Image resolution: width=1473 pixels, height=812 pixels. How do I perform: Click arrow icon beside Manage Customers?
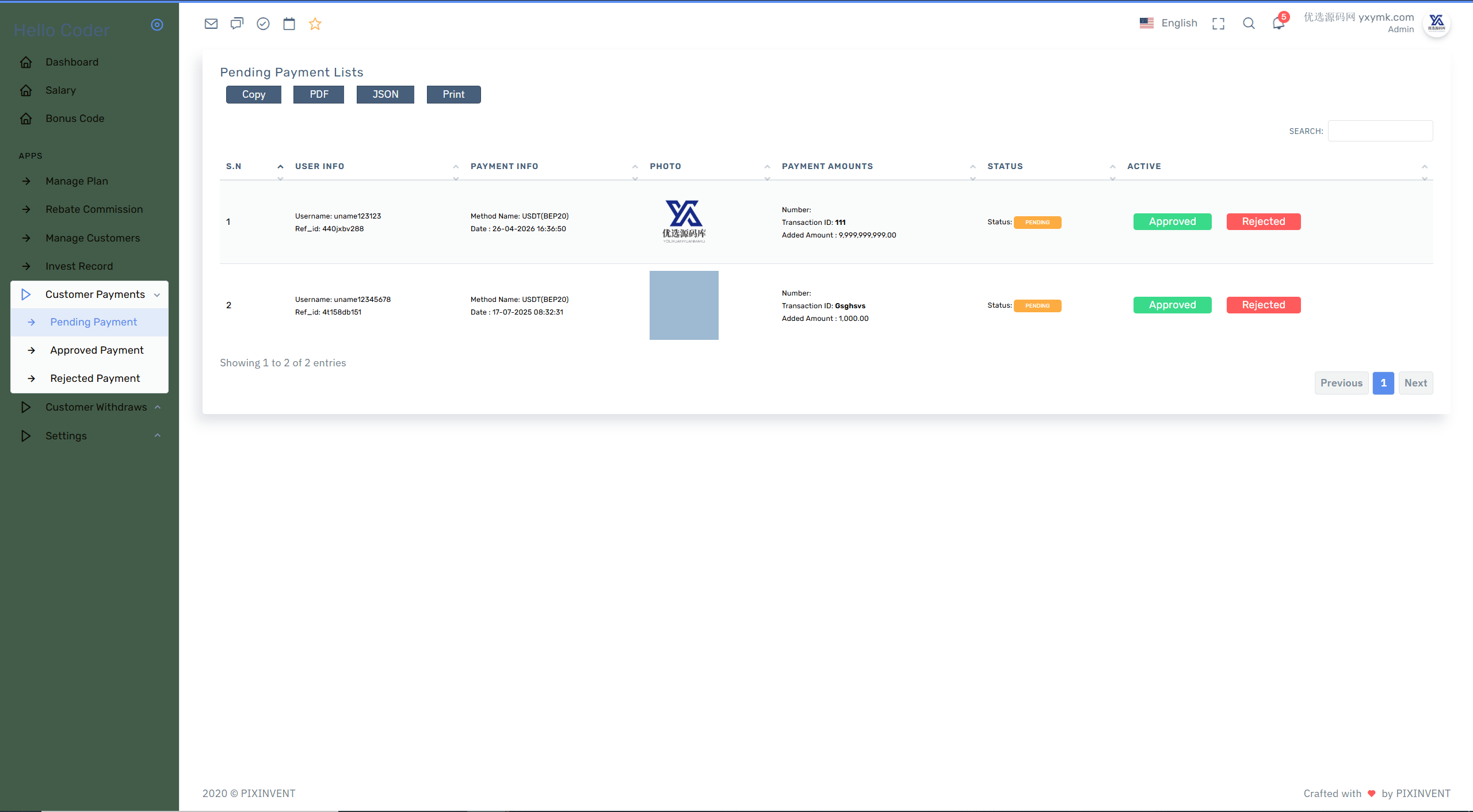(x=26, y=238)
